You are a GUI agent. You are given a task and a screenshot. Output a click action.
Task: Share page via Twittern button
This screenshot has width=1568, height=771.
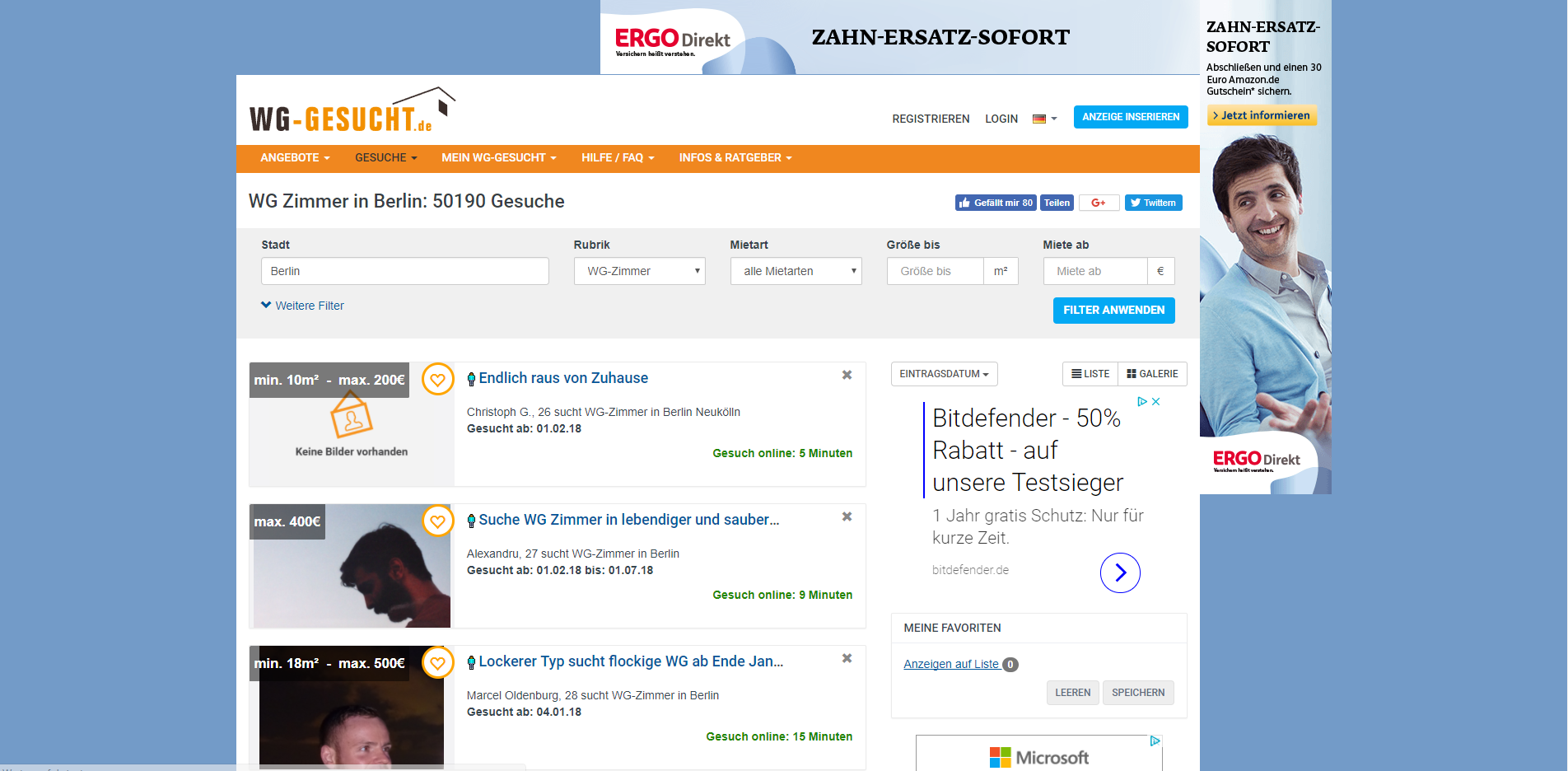click(1153, 203)
